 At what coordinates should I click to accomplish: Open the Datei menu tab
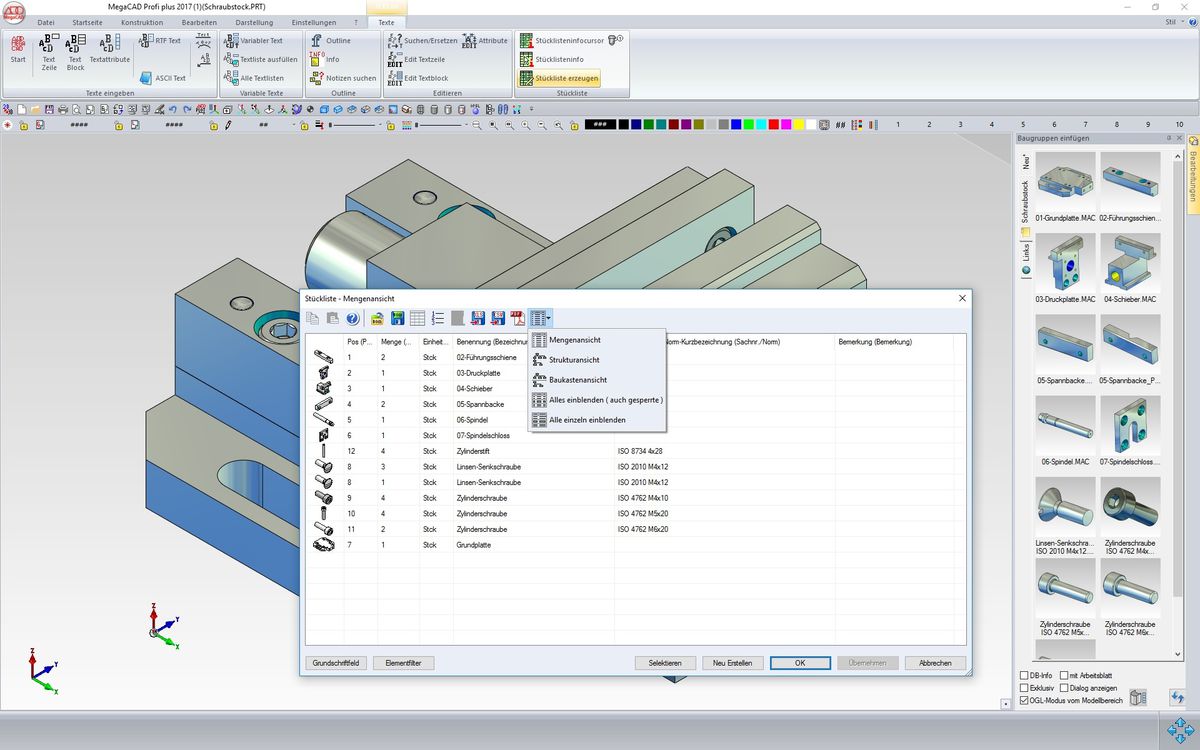click(46, 22)
